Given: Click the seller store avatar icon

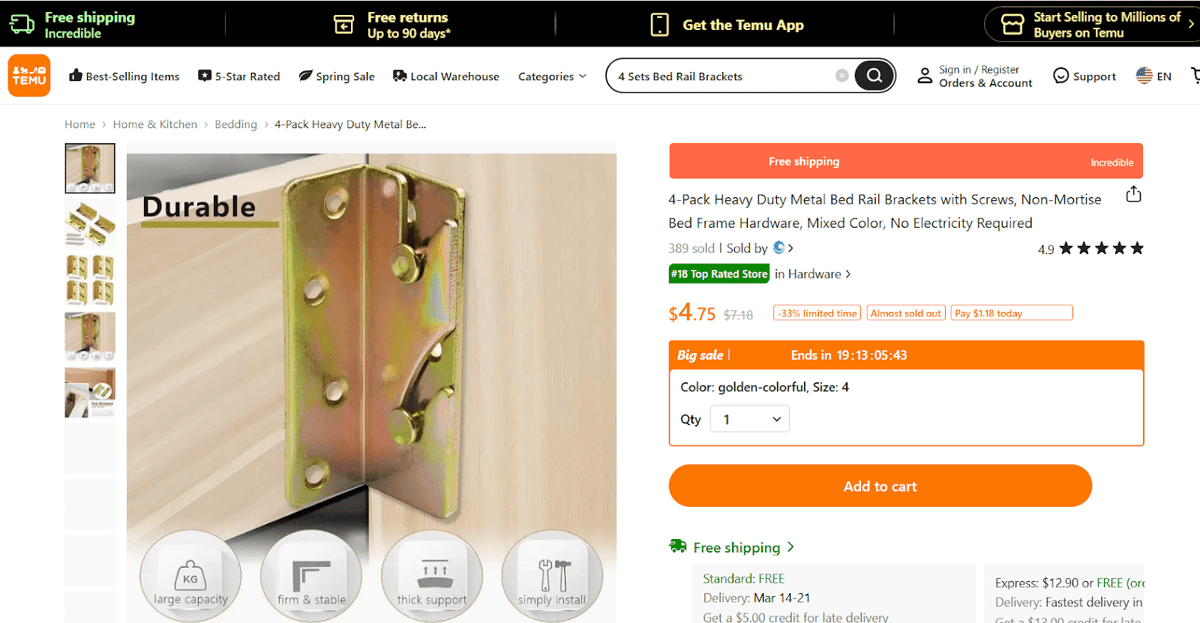Looking at the screenshot, I should click(x=778, y=248).
